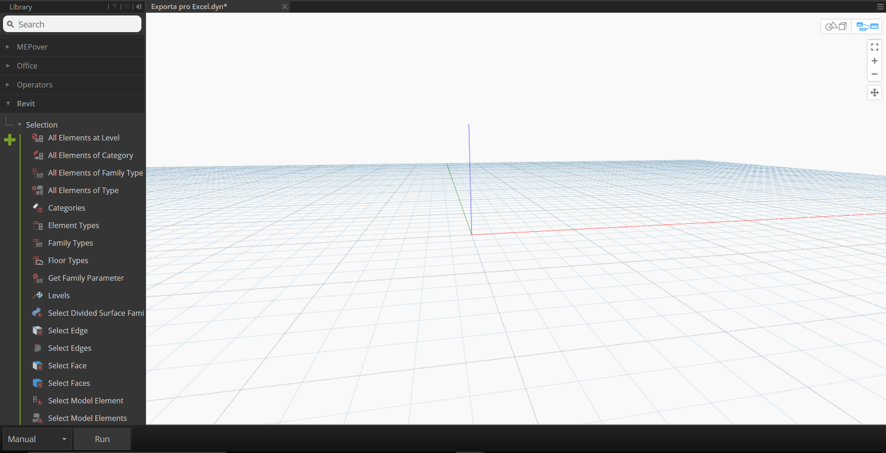The width and height of the screenshot is (886, 453).
Task: Collapse the Library panel sidebar
Action: click(138, 7)
